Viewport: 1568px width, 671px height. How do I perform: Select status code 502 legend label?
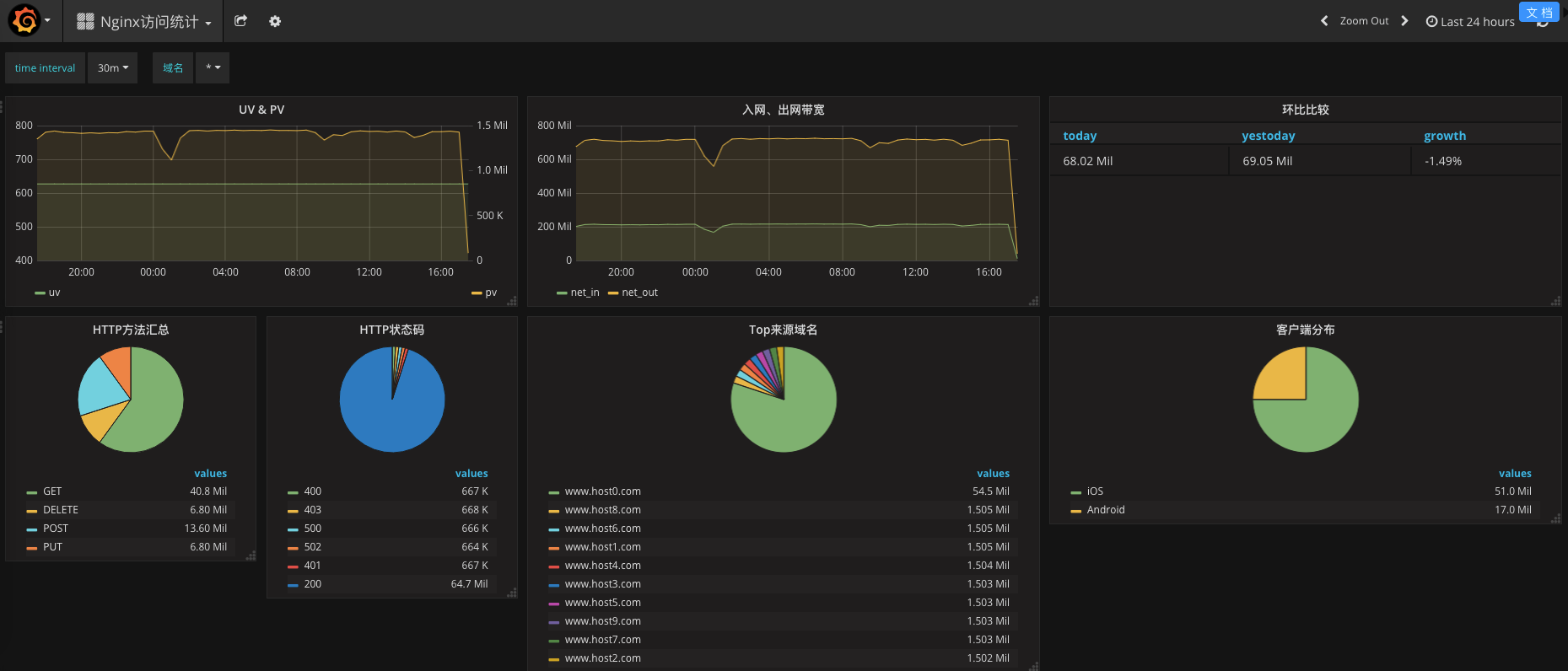tap(313, 547)
